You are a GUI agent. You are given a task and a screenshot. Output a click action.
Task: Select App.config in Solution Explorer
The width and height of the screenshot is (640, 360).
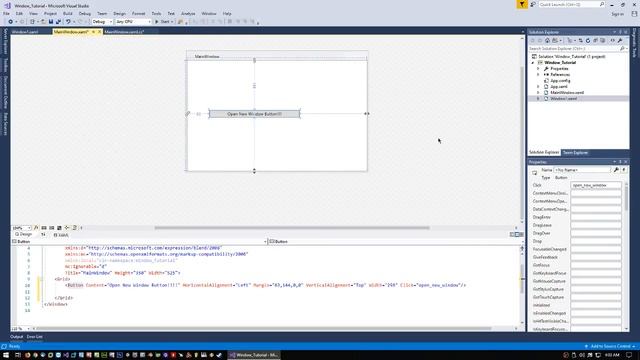pyautogui.click(x=560, y=81)
